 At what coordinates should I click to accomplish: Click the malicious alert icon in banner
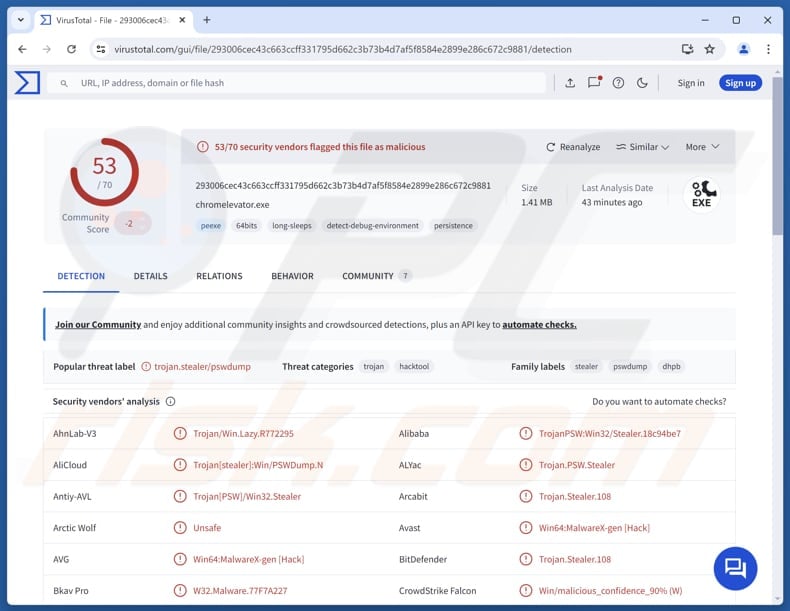point(203,147)
